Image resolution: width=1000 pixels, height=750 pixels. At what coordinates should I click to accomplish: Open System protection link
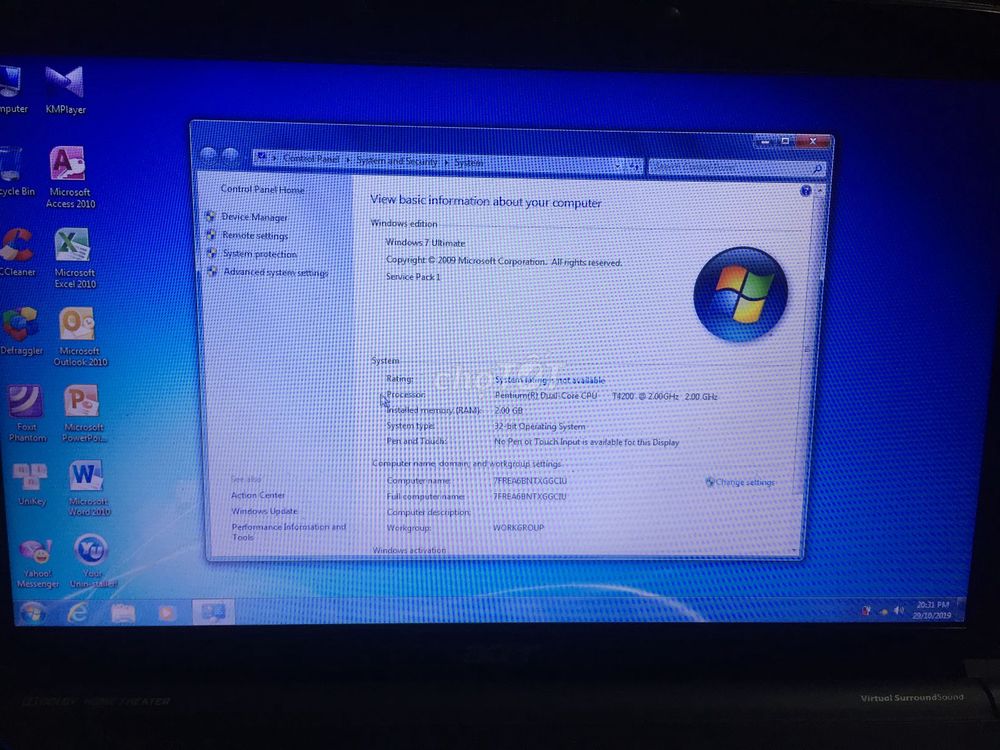point(260,254)
